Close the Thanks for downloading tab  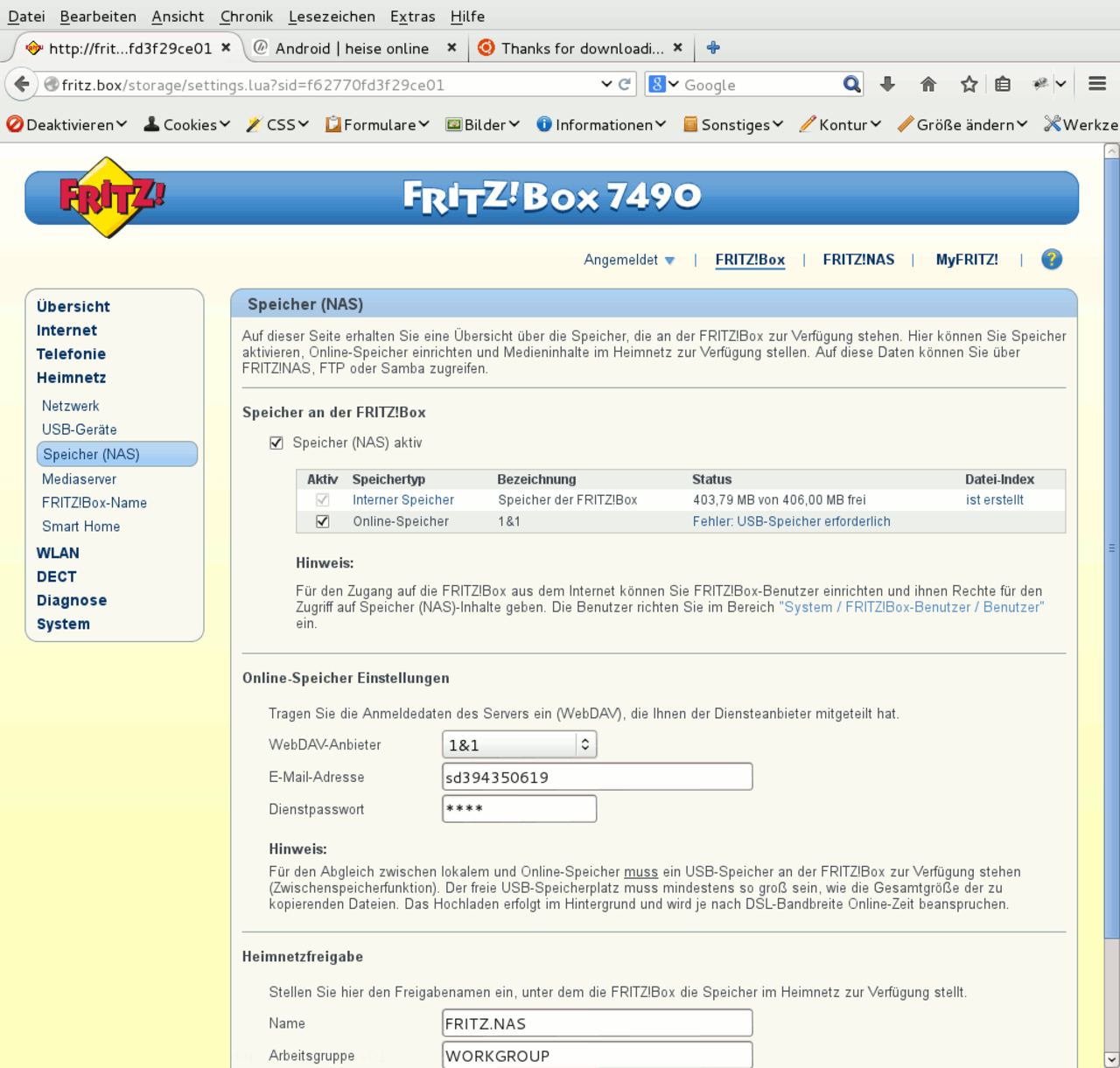(x=677, y=47)
